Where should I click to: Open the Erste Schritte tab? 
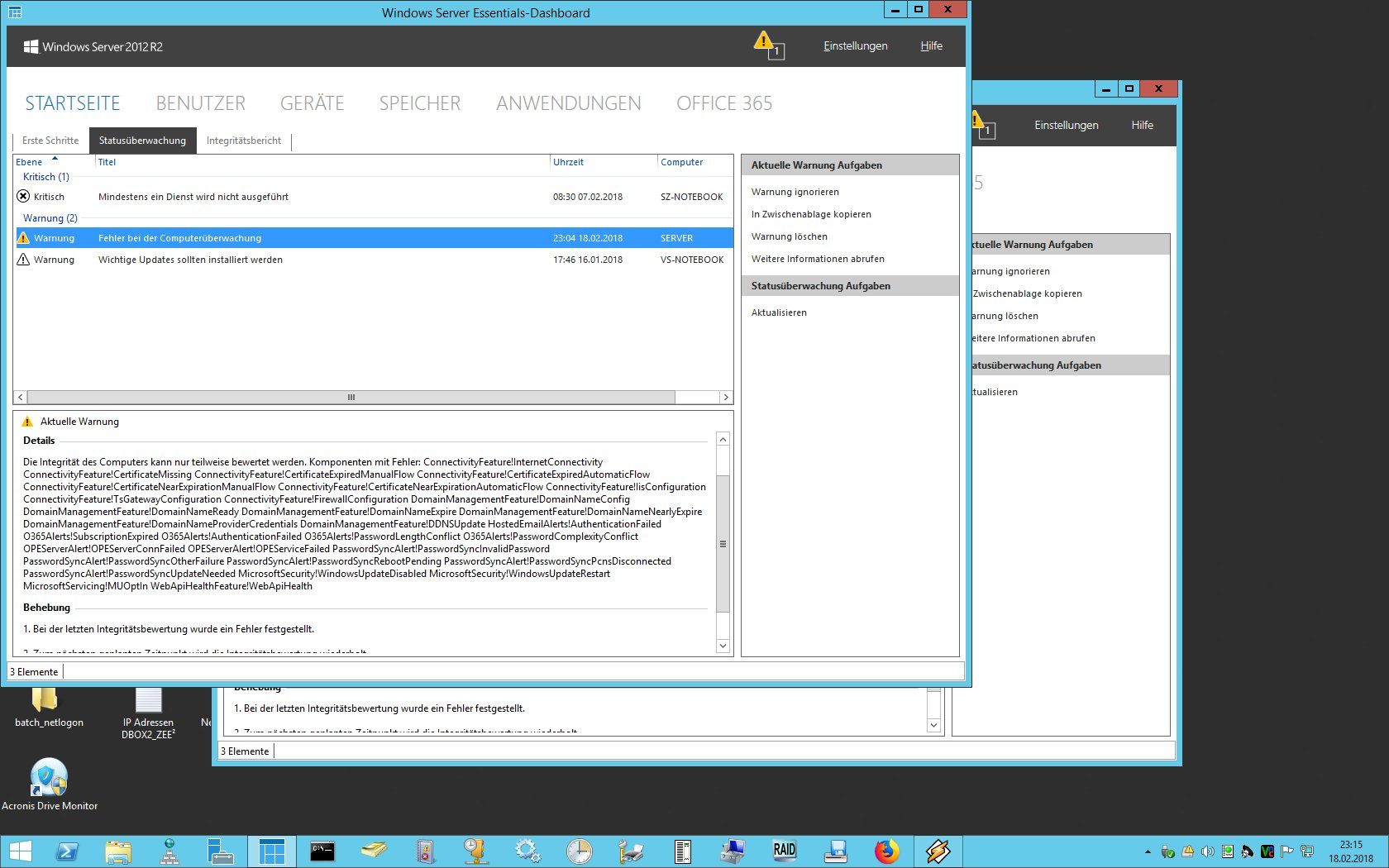click(50, 141)
